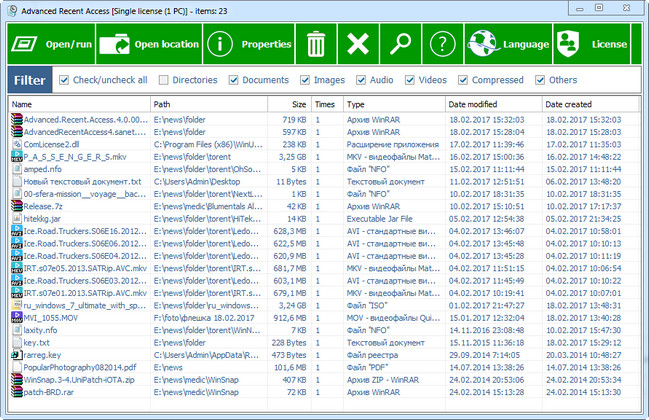The image size is (649, 420).
Task: Select the MVI_1055.MOV row
Action: tap(324, 318)
